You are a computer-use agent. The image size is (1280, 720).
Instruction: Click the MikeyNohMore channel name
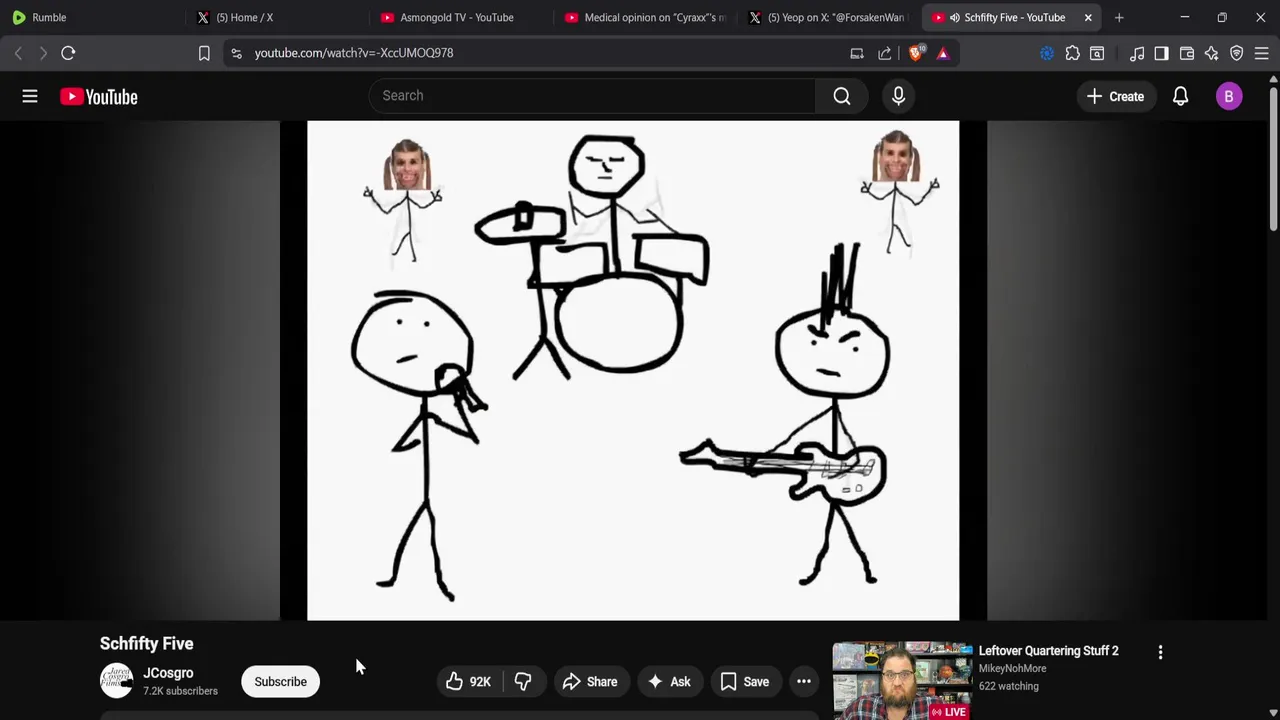tap(1012, 669)
